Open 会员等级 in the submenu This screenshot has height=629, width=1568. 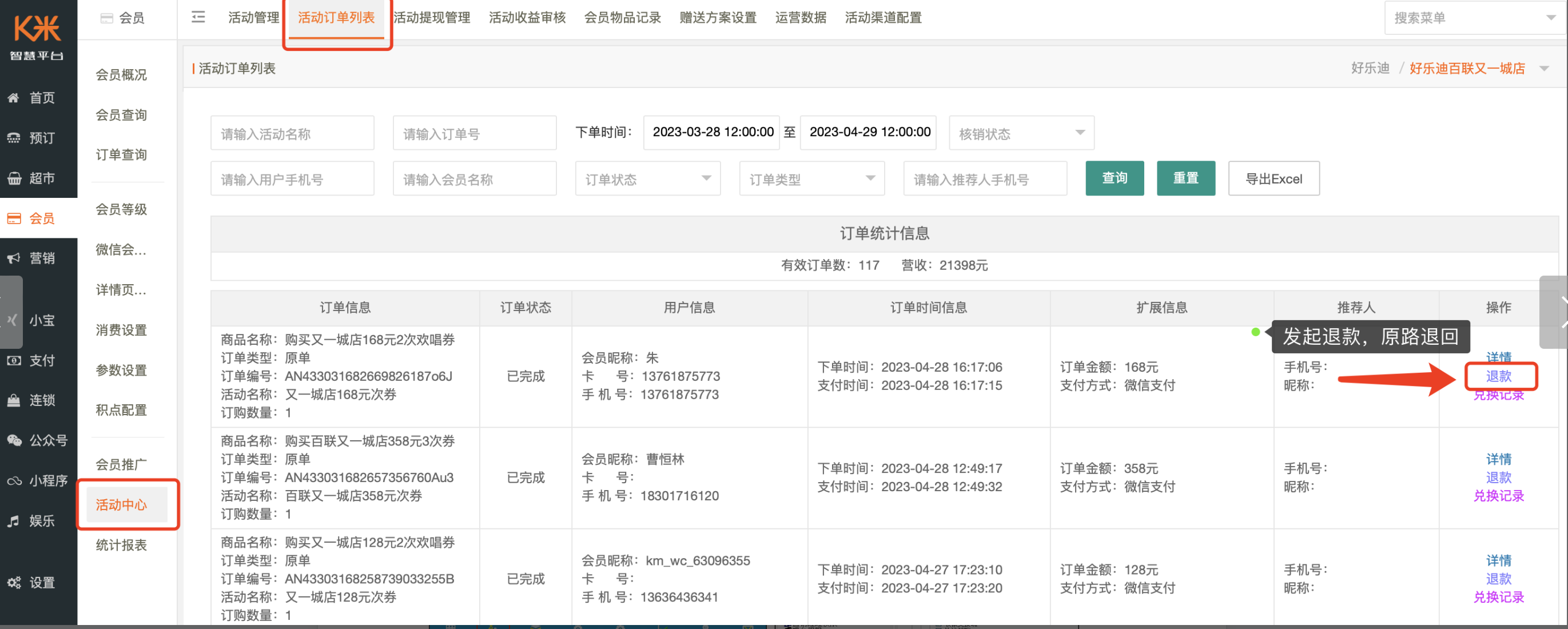(x=121, y=209)
